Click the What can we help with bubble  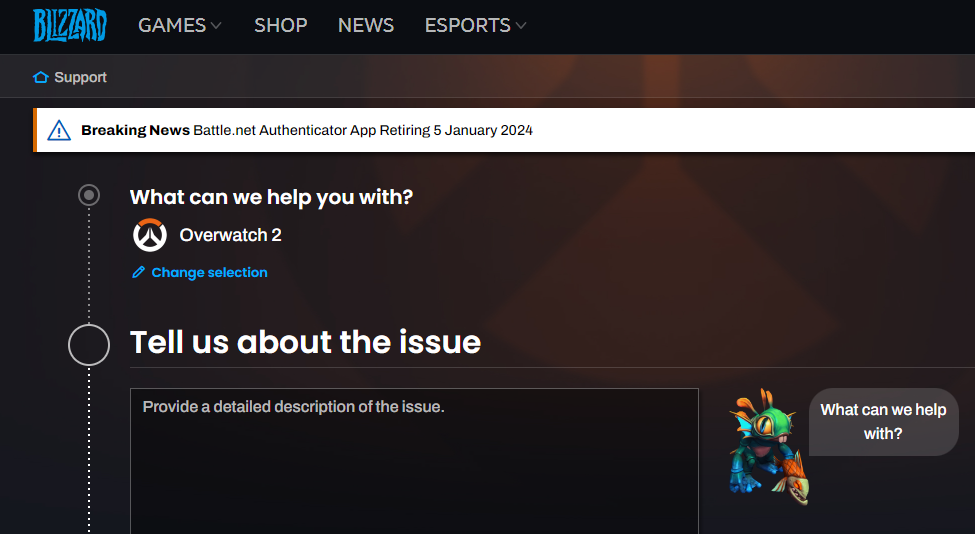click(883, 421)
